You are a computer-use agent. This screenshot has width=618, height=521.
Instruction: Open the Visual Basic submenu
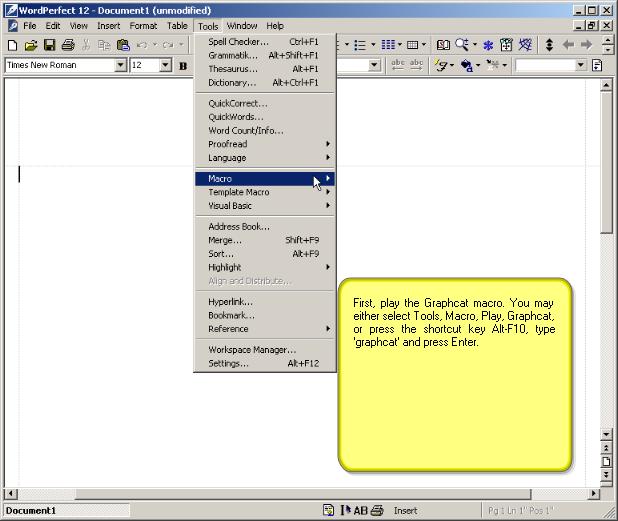pyautogui.click(x=264, y=206)
